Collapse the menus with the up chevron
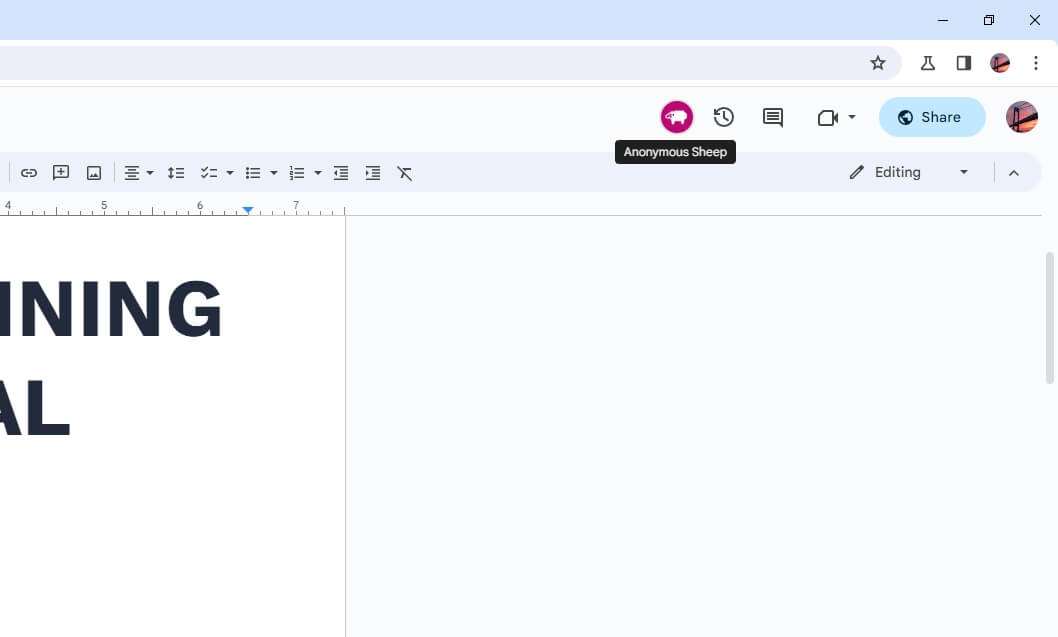 1014,172
